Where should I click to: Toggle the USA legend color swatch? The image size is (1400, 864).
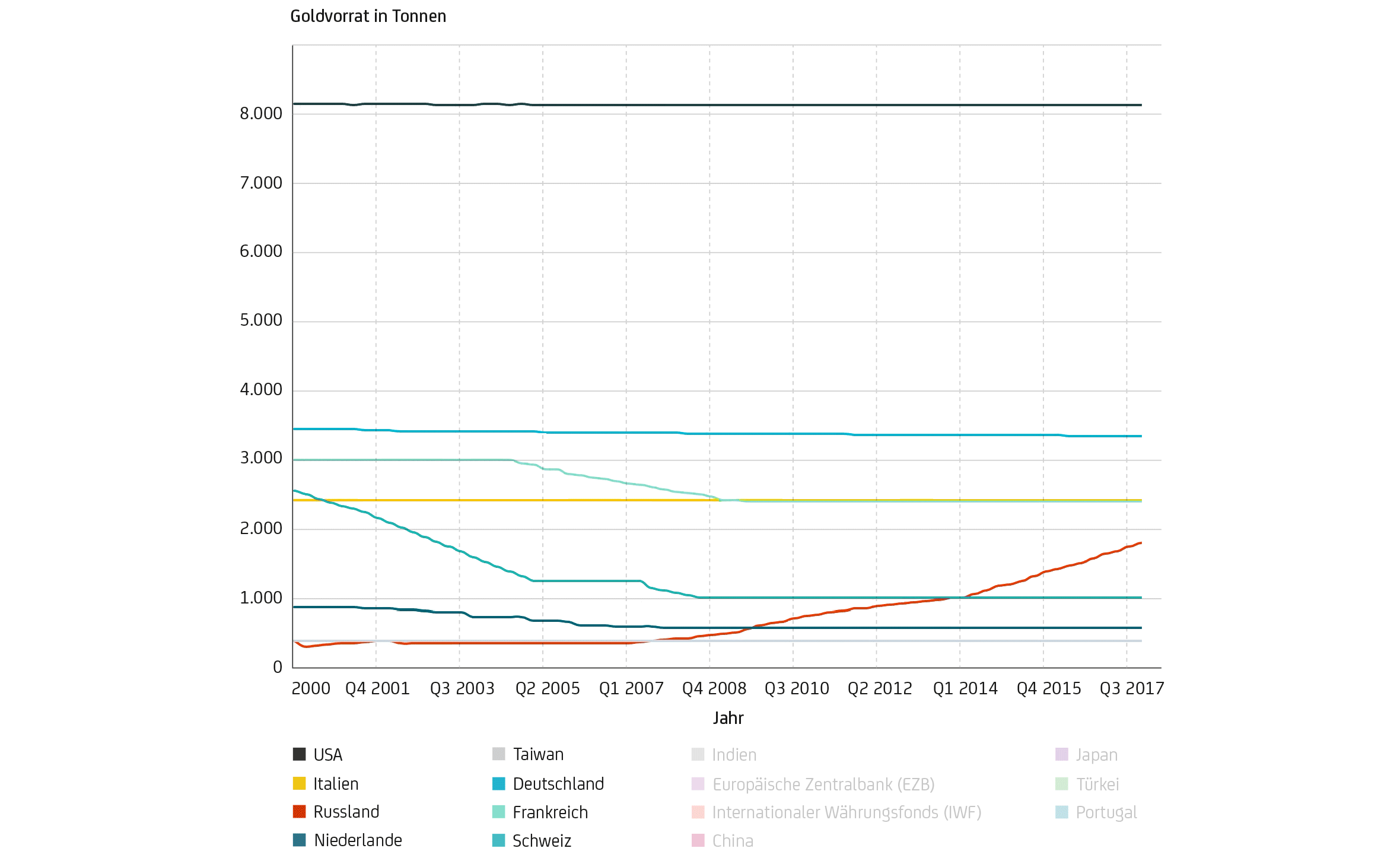point(300,754)
